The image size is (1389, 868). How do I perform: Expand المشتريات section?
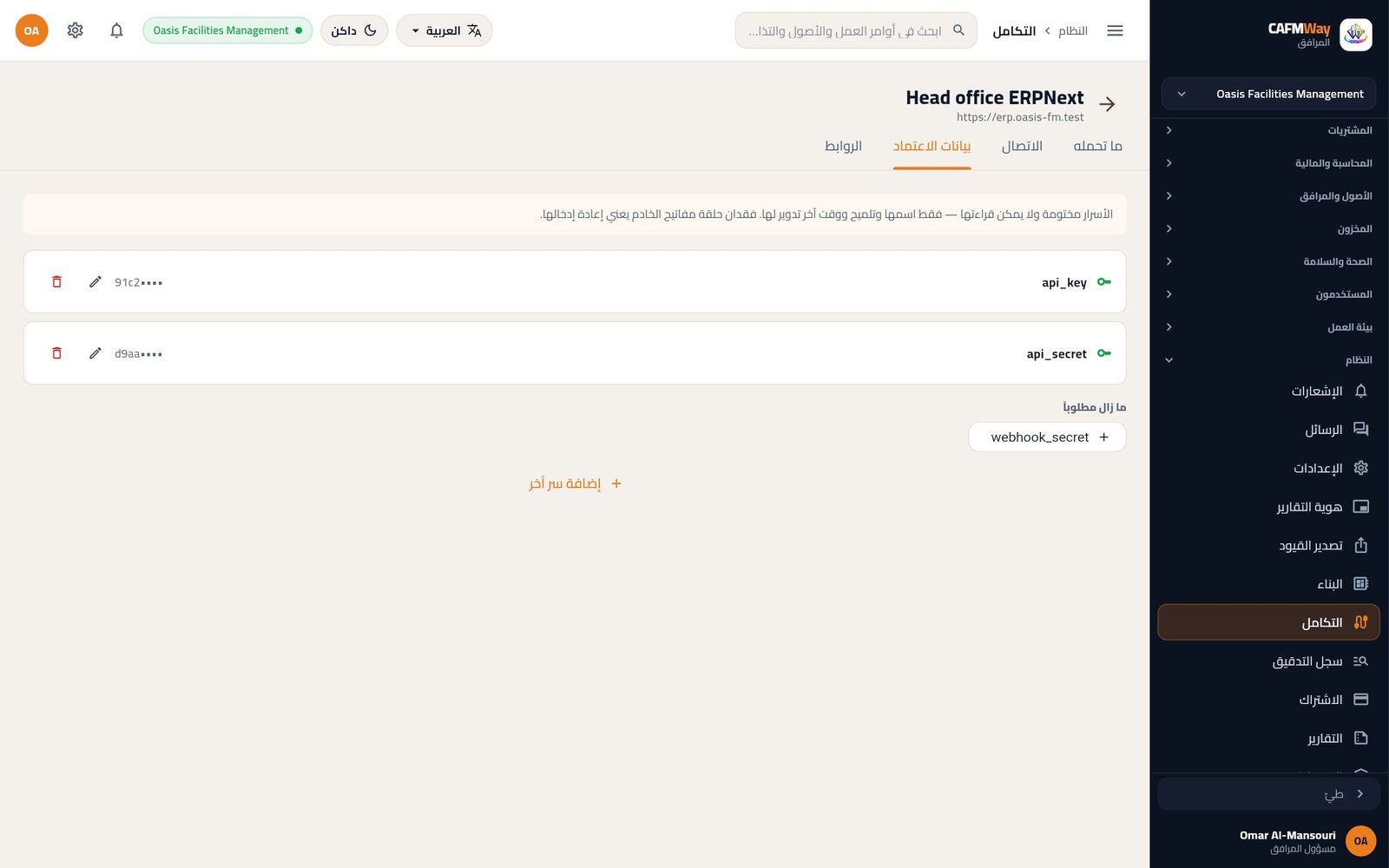[x=1269, y=130]
